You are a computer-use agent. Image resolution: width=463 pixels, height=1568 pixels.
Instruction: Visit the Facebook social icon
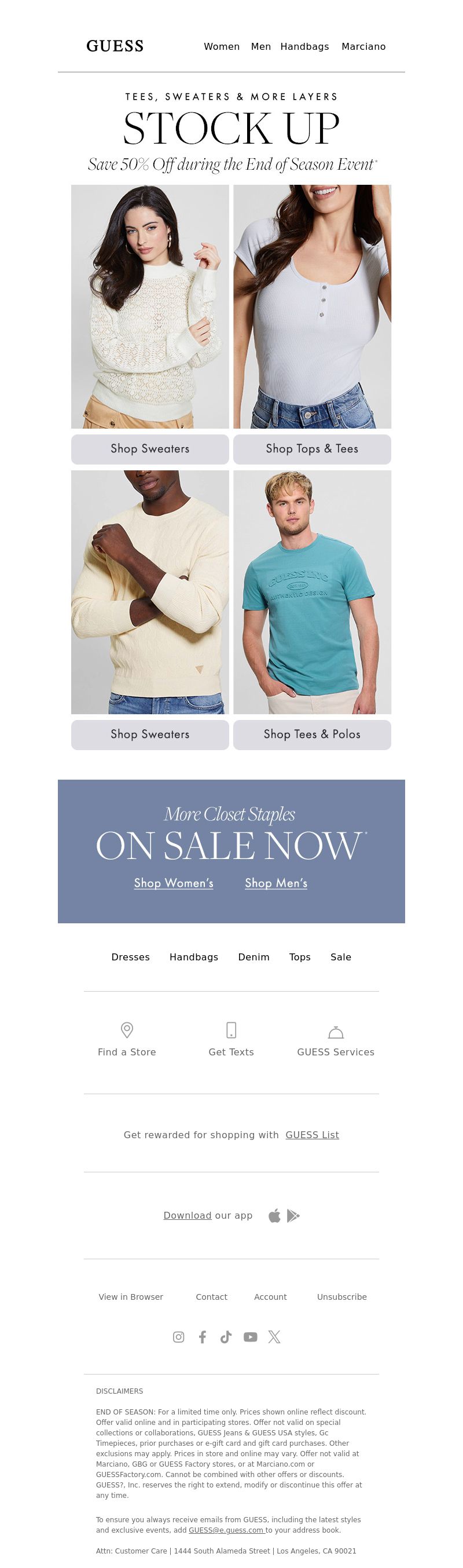[x=203, y=1337]
